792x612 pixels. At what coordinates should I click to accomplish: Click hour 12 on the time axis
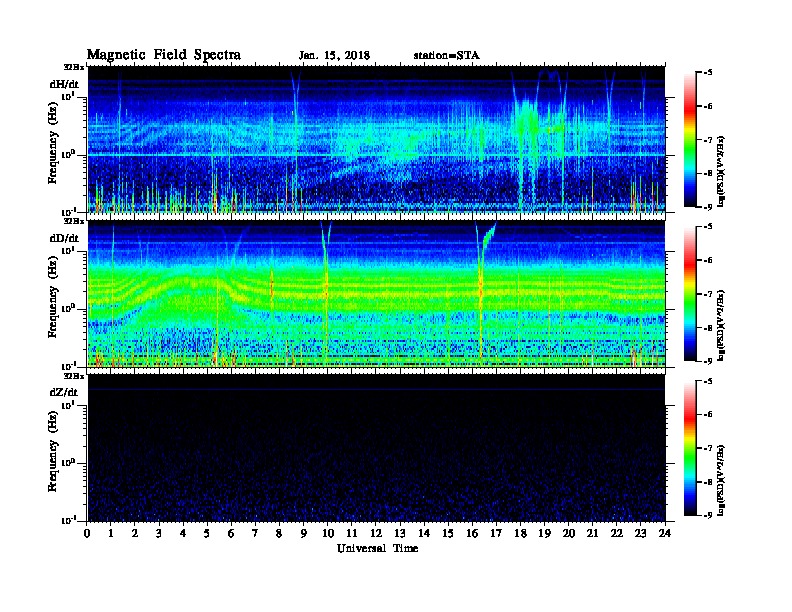376,533
